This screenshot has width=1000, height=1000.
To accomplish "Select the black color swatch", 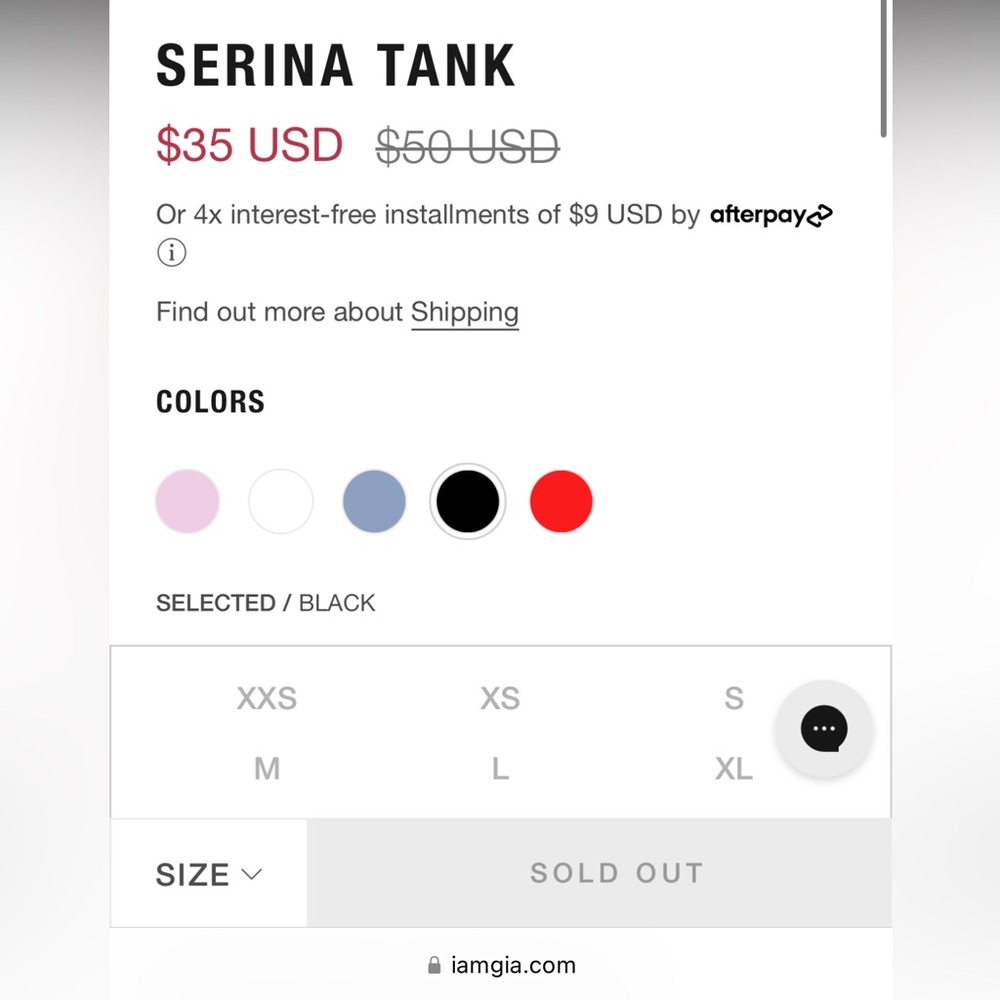I will click(467, 501).
